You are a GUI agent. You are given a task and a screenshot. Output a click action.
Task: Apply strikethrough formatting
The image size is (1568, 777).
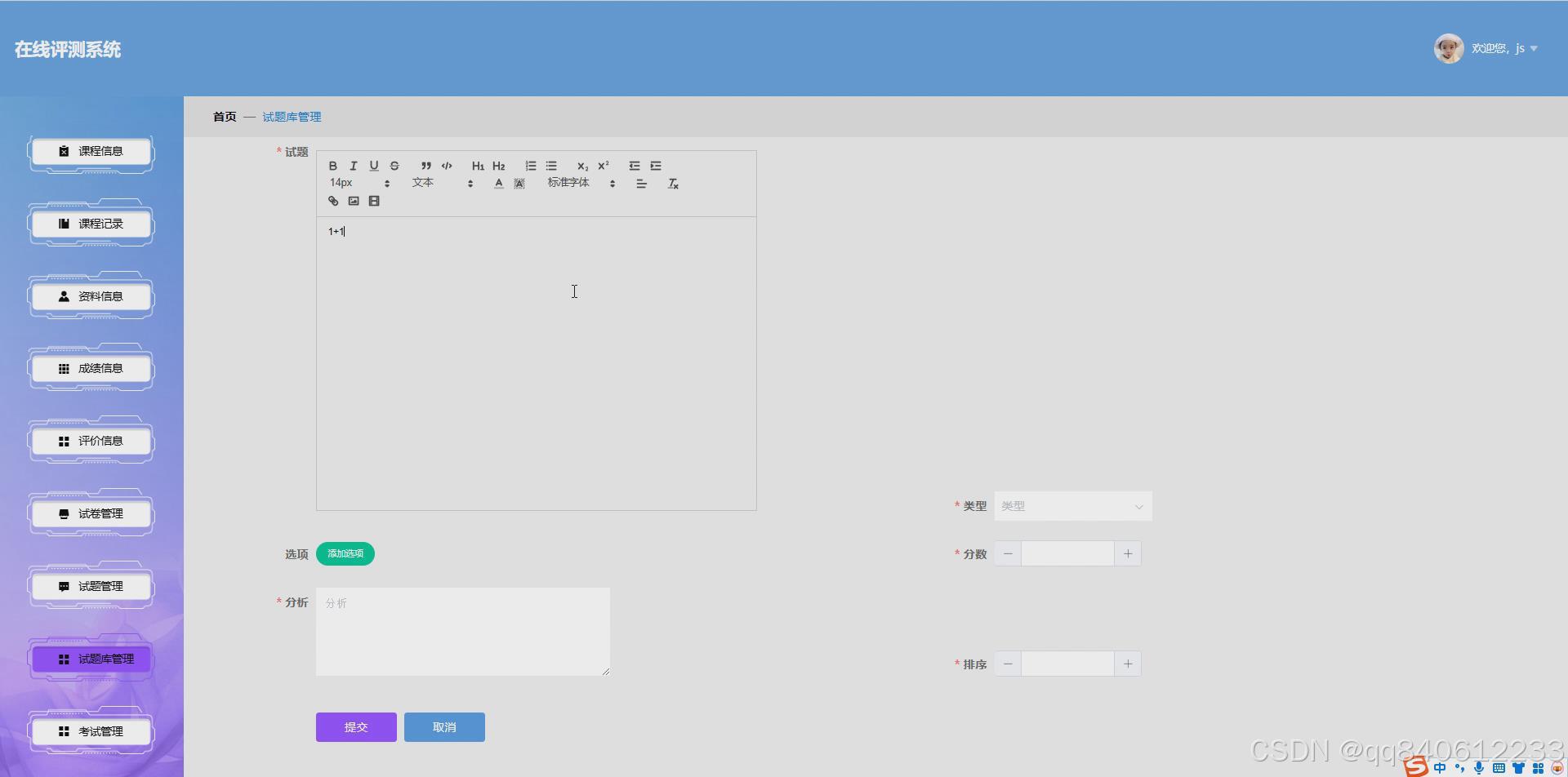pyautogui.click(x=394, y=166)
